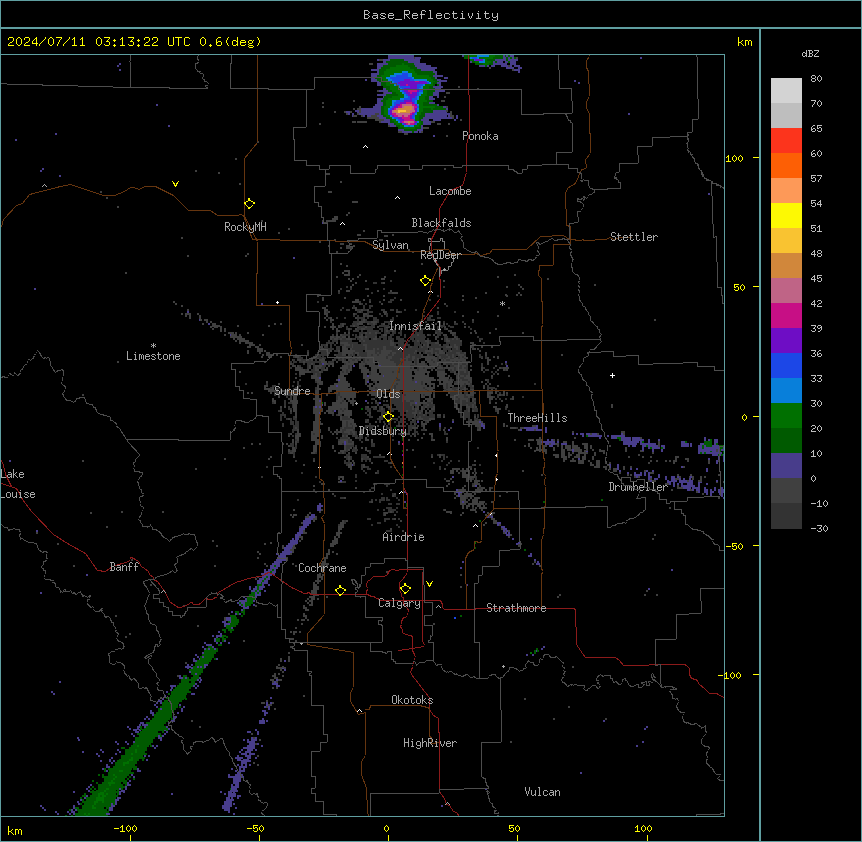Select the RockyMH label

[x=245, y=227]
